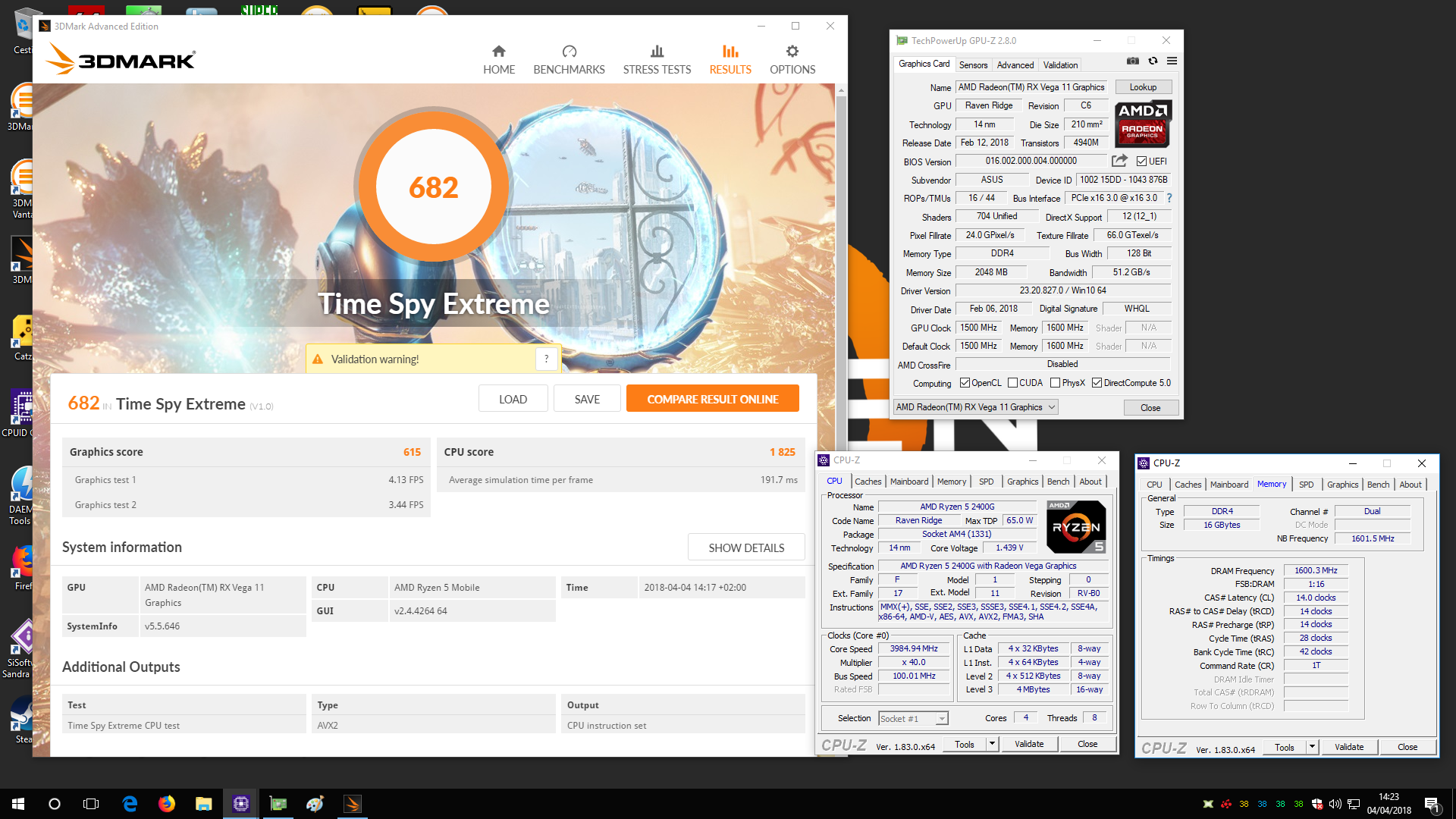Click the Cortana search circle
The width and height of the screenshot is (1456, 819).
pos(55,804)
